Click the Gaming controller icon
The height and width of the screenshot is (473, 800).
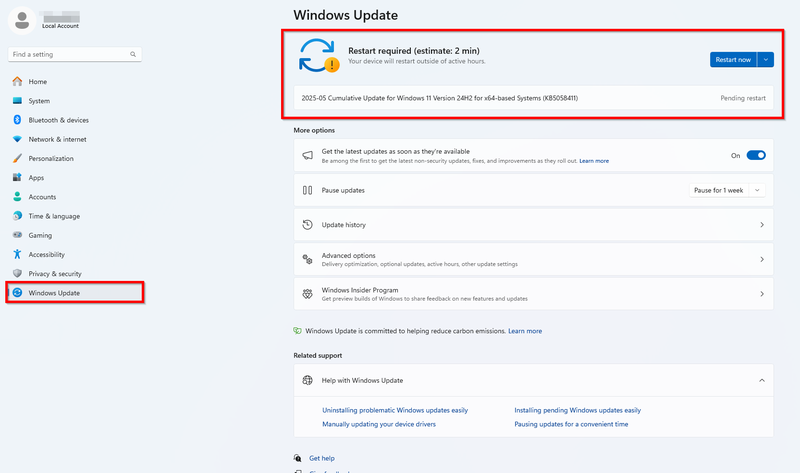[x=17, y=235]
